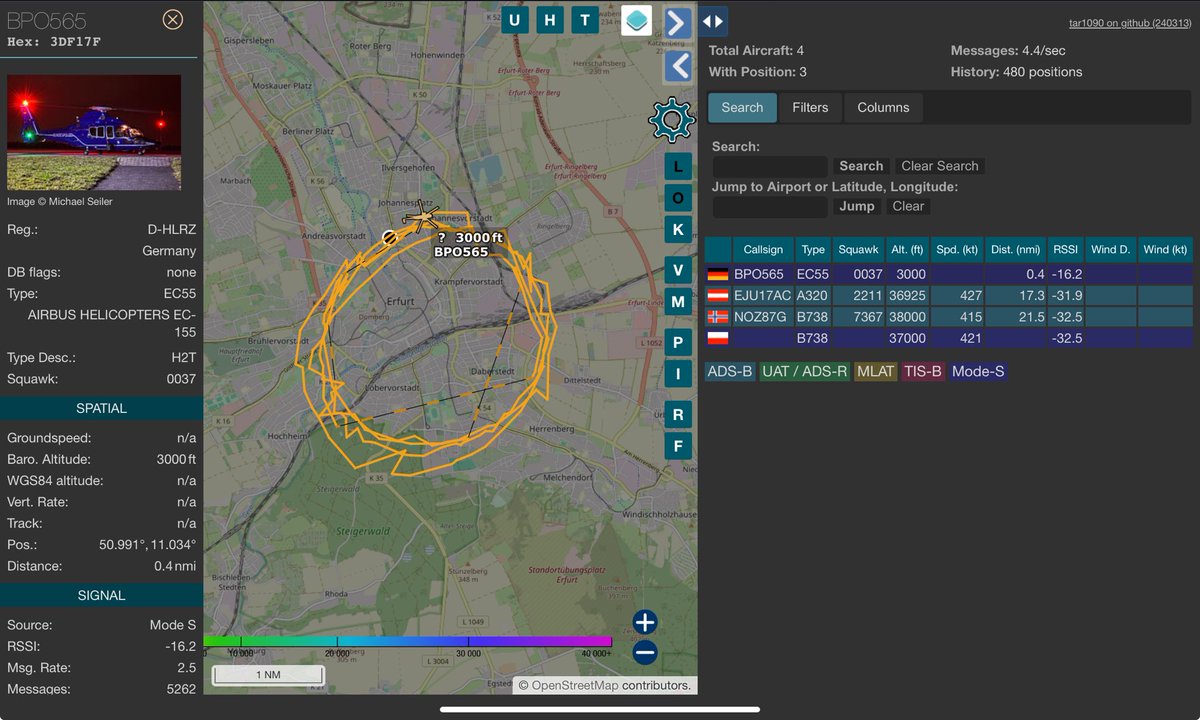Switch to the Search tab

742,107
